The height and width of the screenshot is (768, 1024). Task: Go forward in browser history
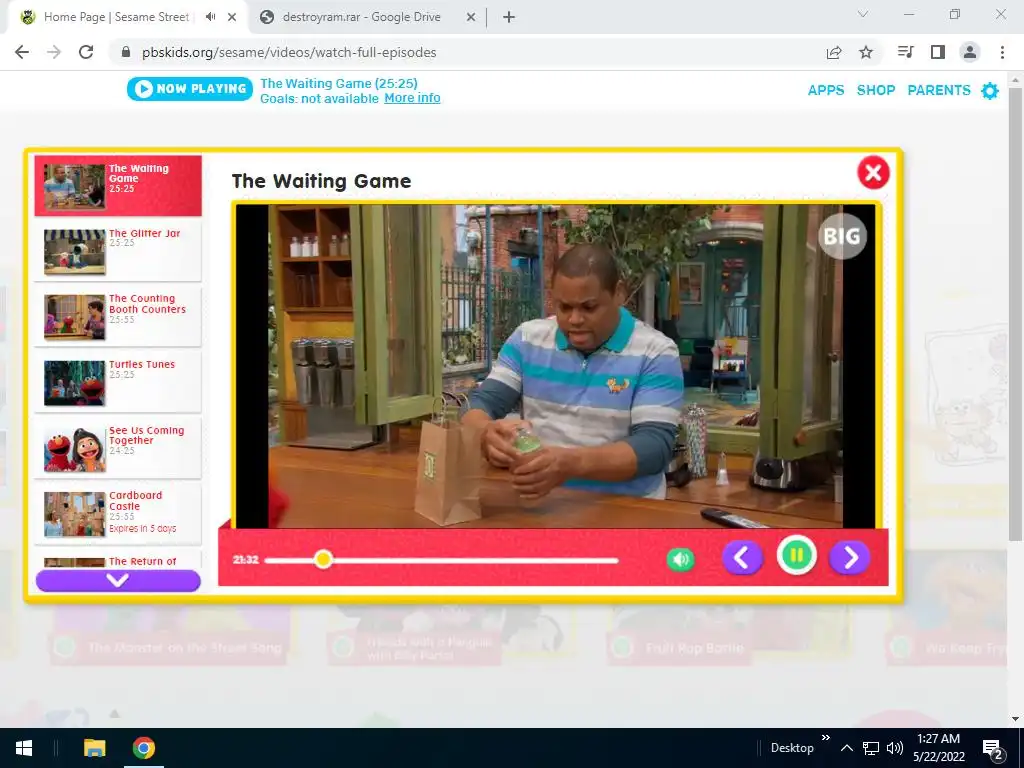pos(54,52)
